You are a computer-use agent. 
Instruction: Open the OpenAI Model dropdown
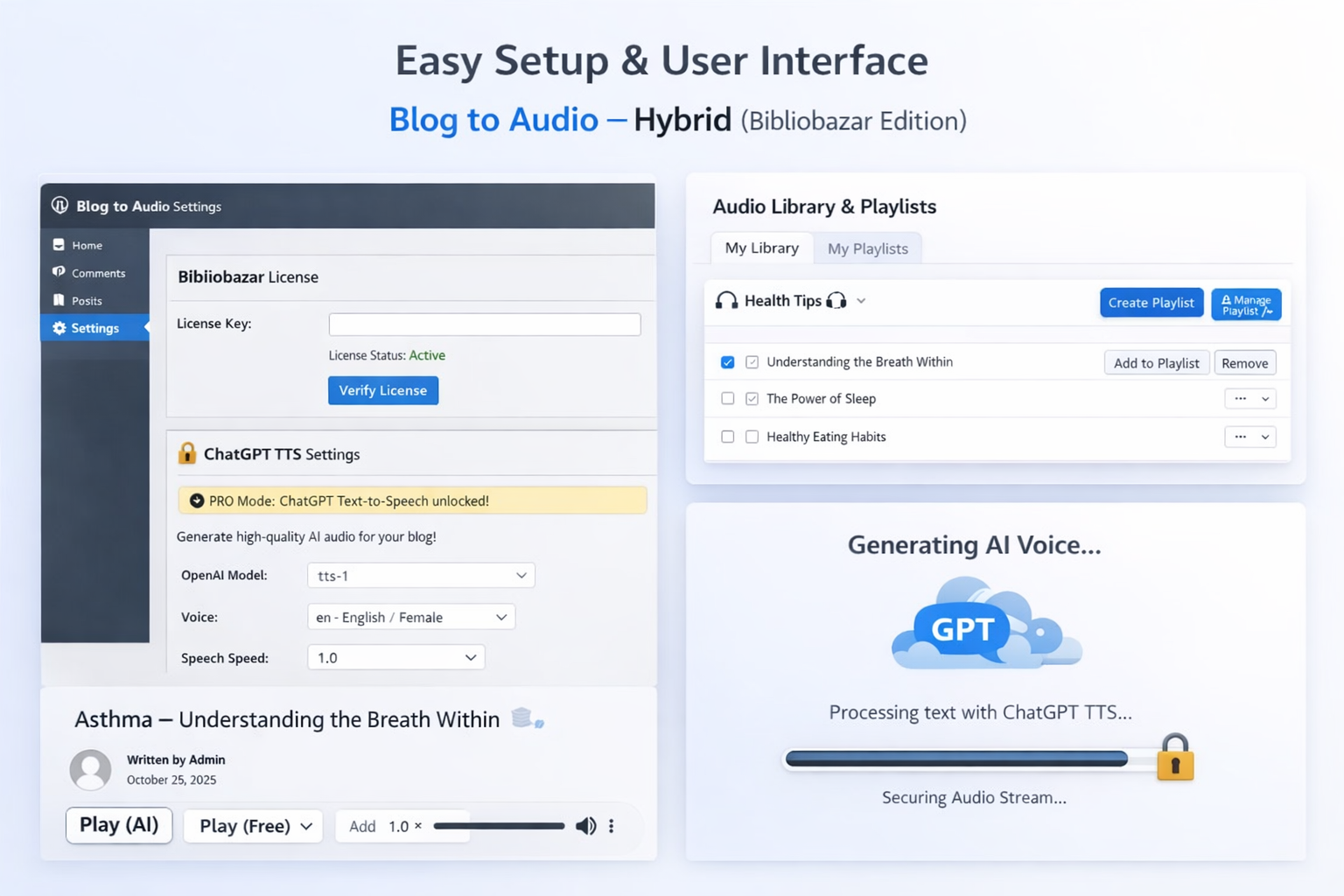point(421,576)
